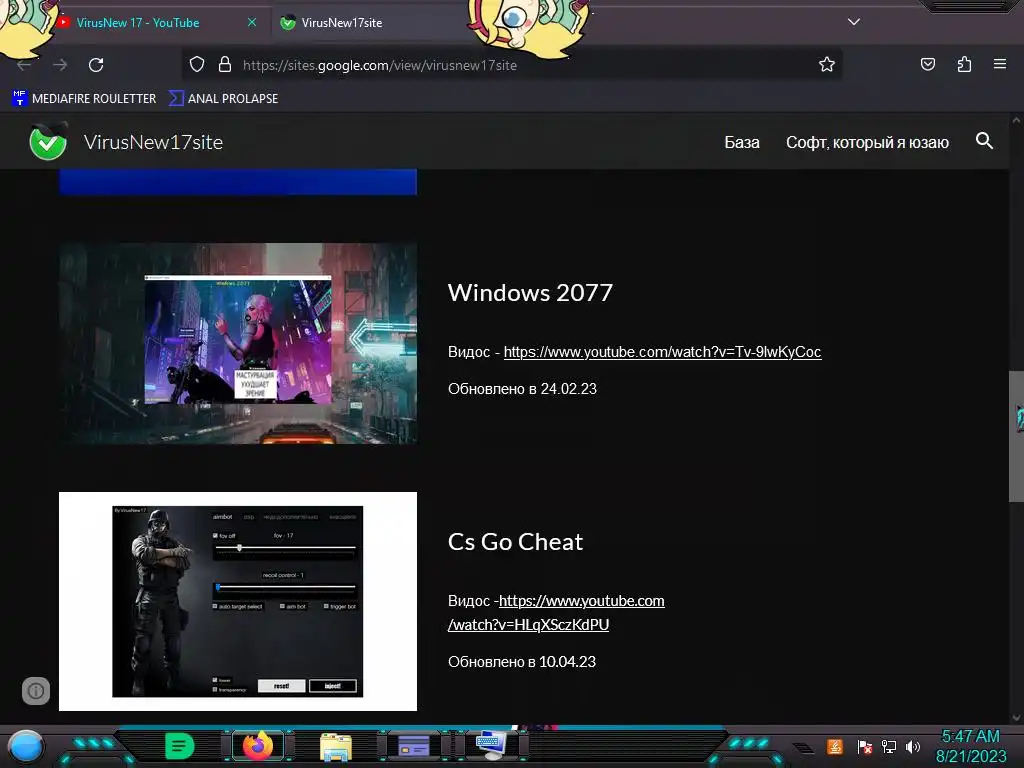Open File Explorer from taskbar
The image size is (1024, 768).
click(x=336, y=747)
